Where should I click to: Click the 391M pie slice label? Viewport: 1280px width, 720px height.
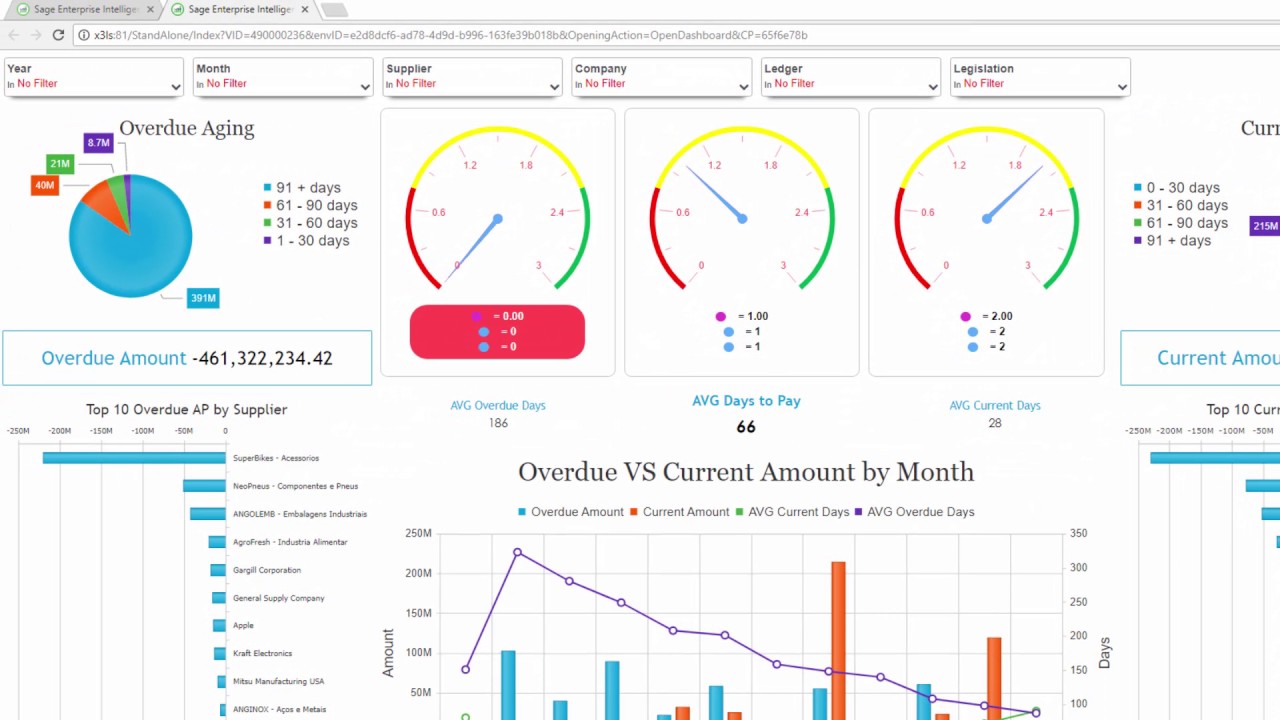(203, 298)
